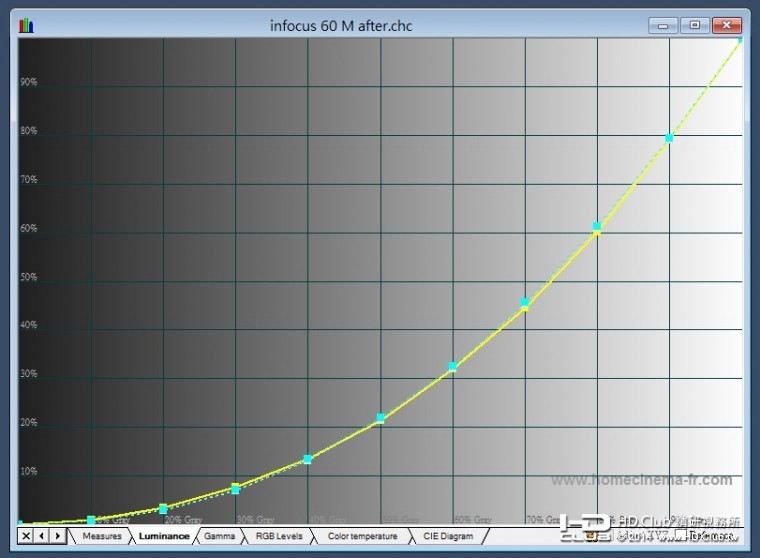This screenshot has height=558, width=760.
Task: Open the Gamma tab
Action: [220, 536]
